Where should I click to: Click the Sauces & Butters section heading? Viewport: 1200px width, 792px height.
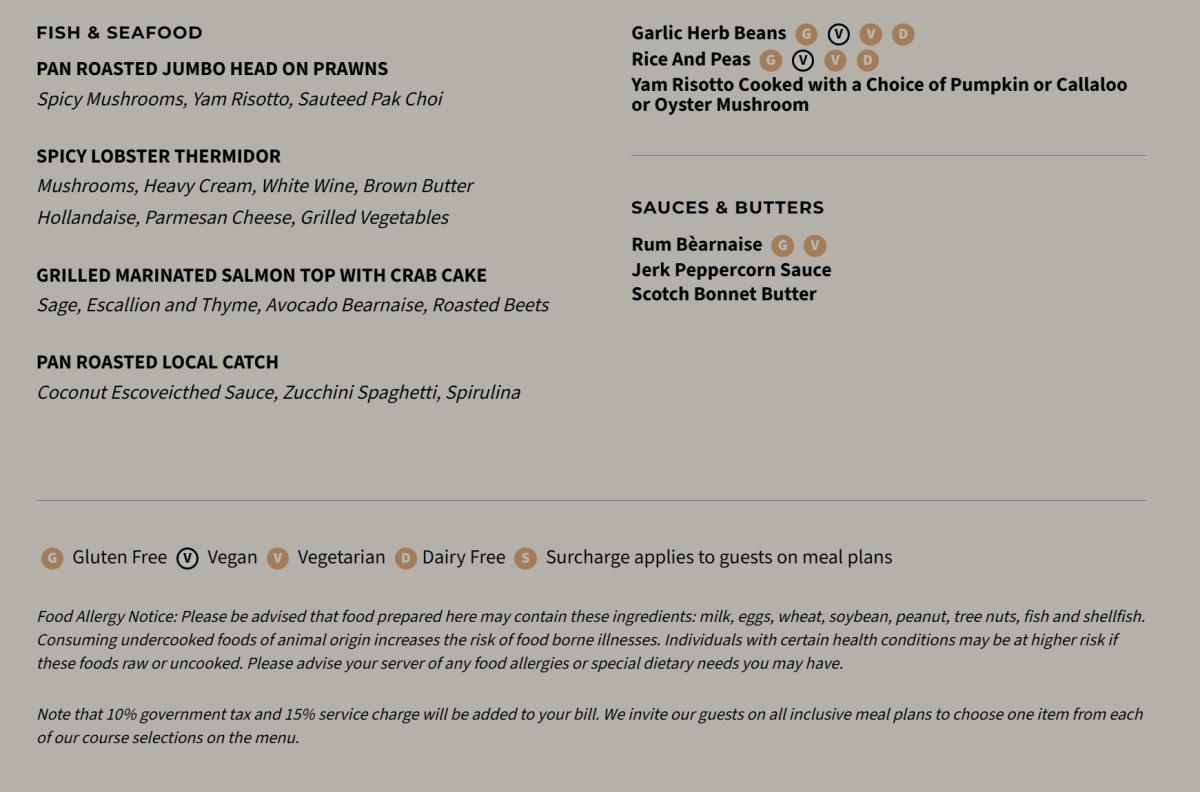point(727,208)
